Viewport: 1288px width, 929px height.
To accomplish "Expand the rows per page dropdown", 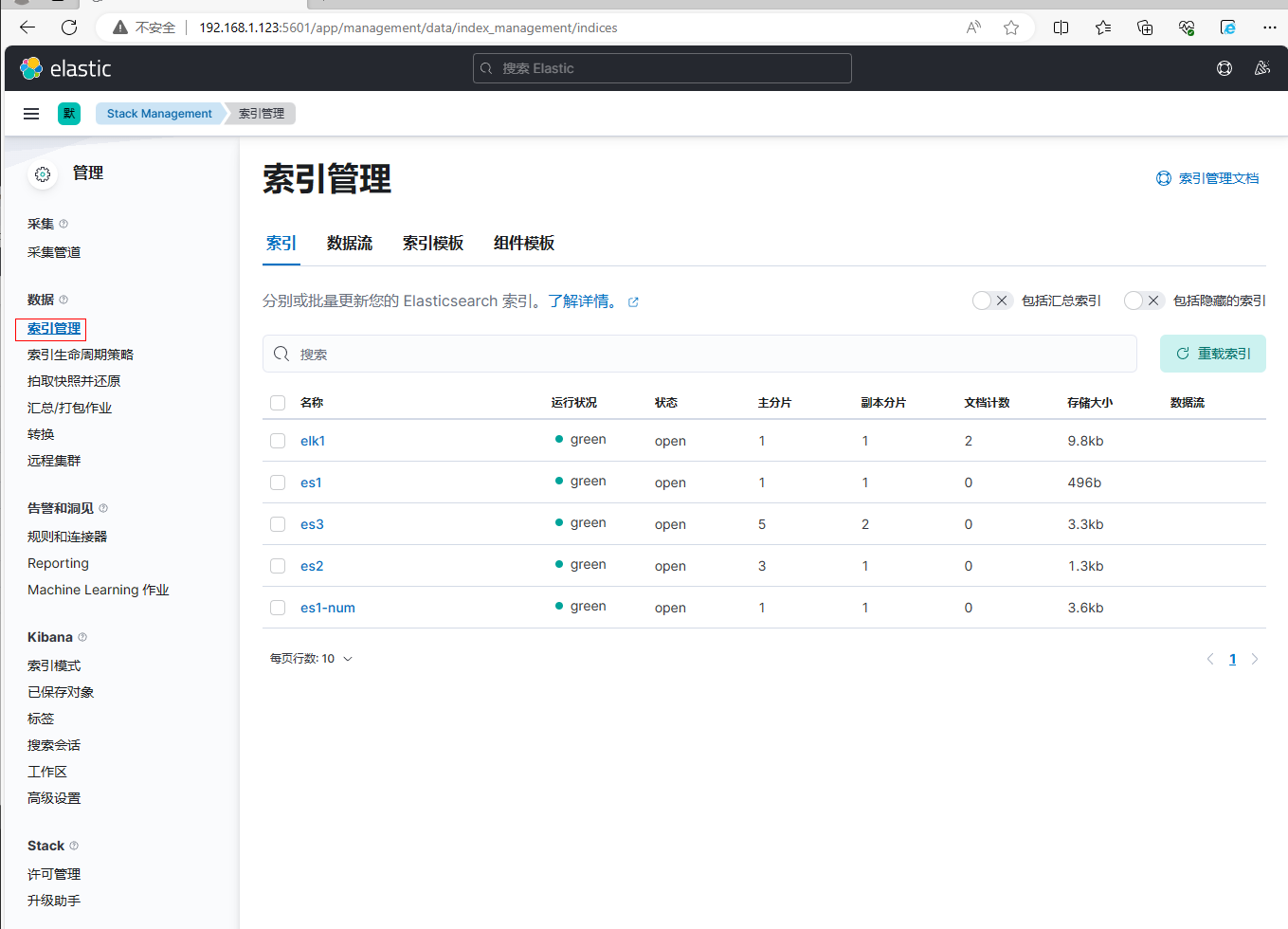I will [x=311, y=659].
